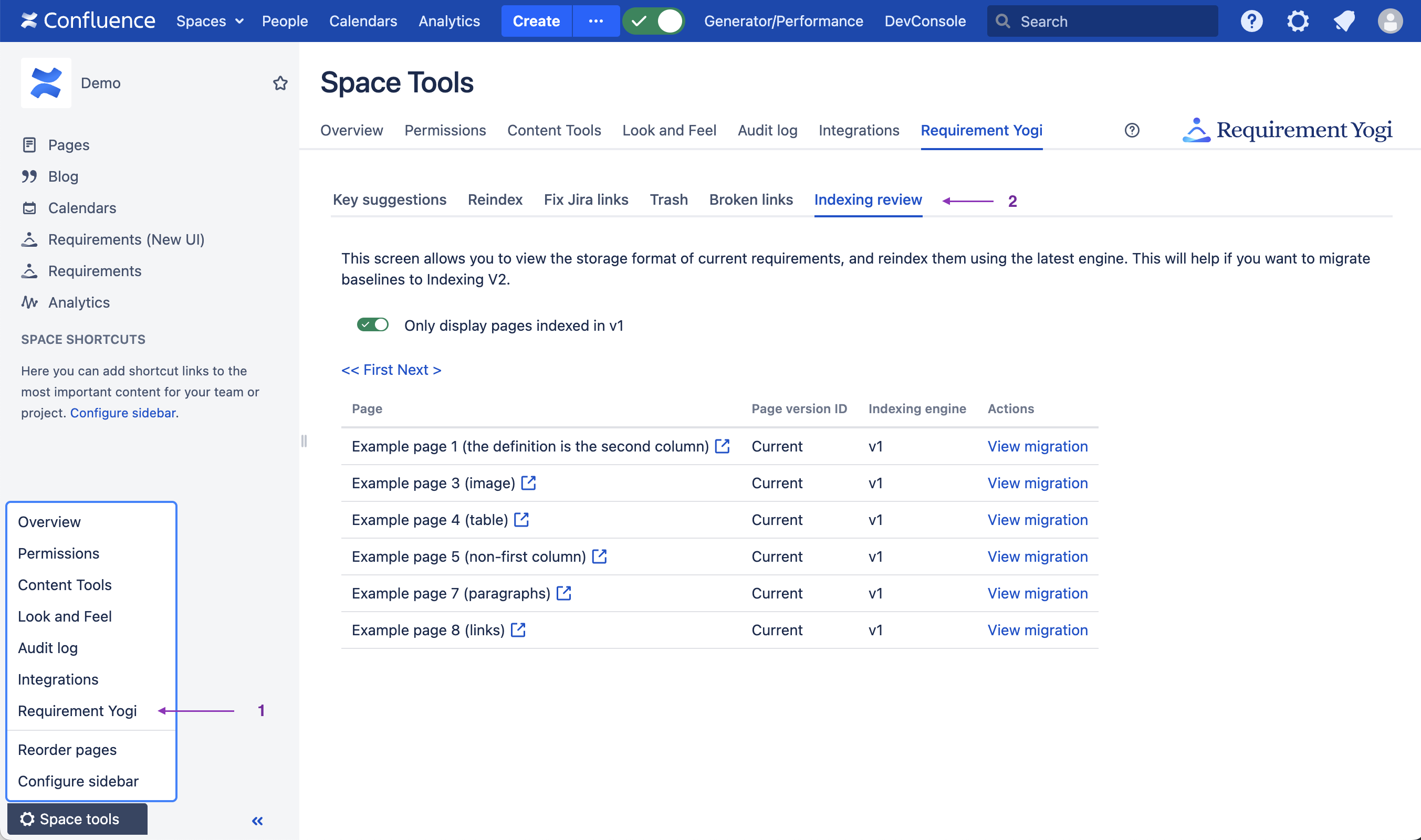Image resolution: width=1421 pixels, height=840 pixels.
Task: Open the Help question mark menu
Action: pos(1251,21)
